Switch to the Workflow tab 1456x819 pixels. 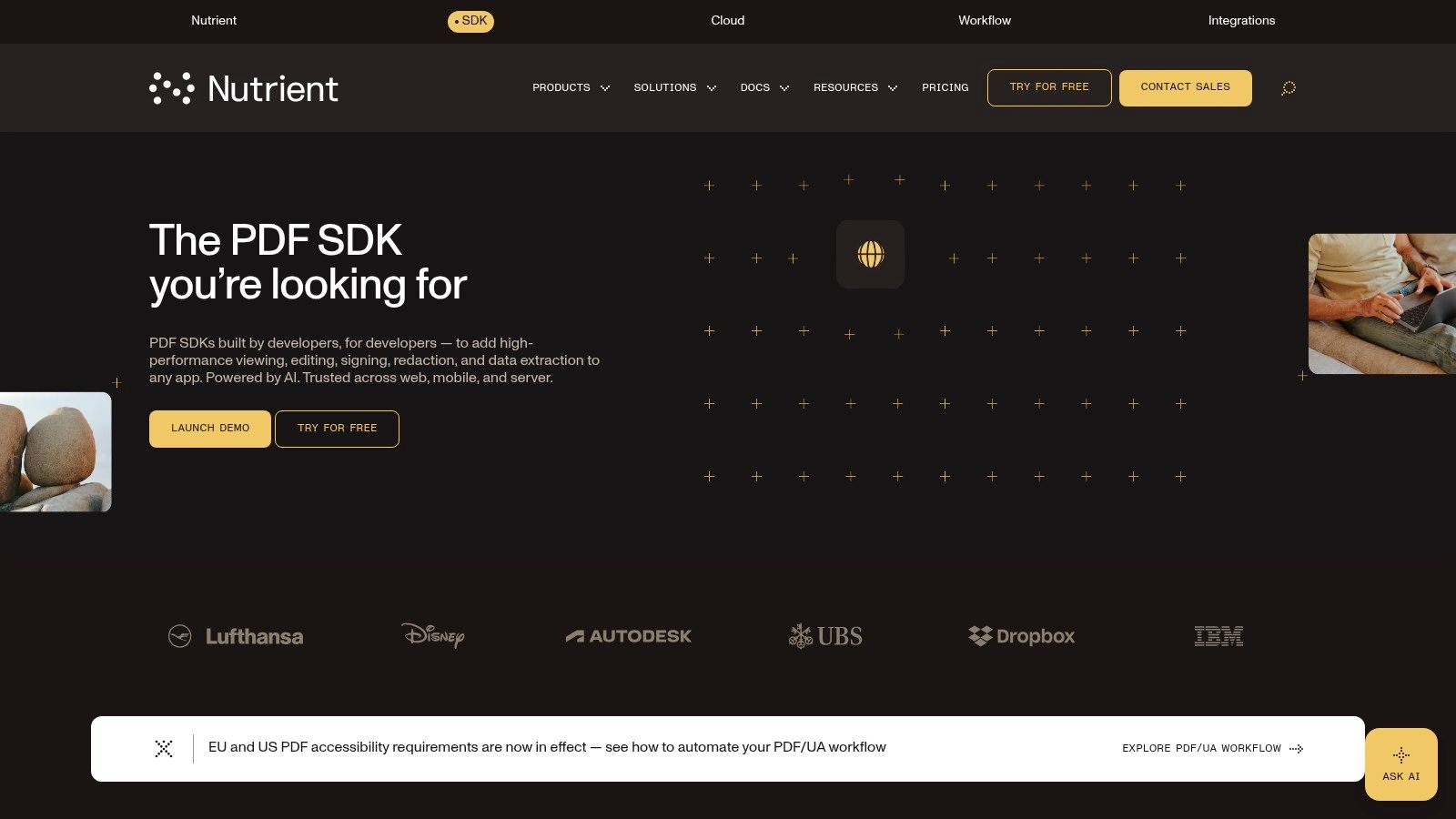pos(985,20)
